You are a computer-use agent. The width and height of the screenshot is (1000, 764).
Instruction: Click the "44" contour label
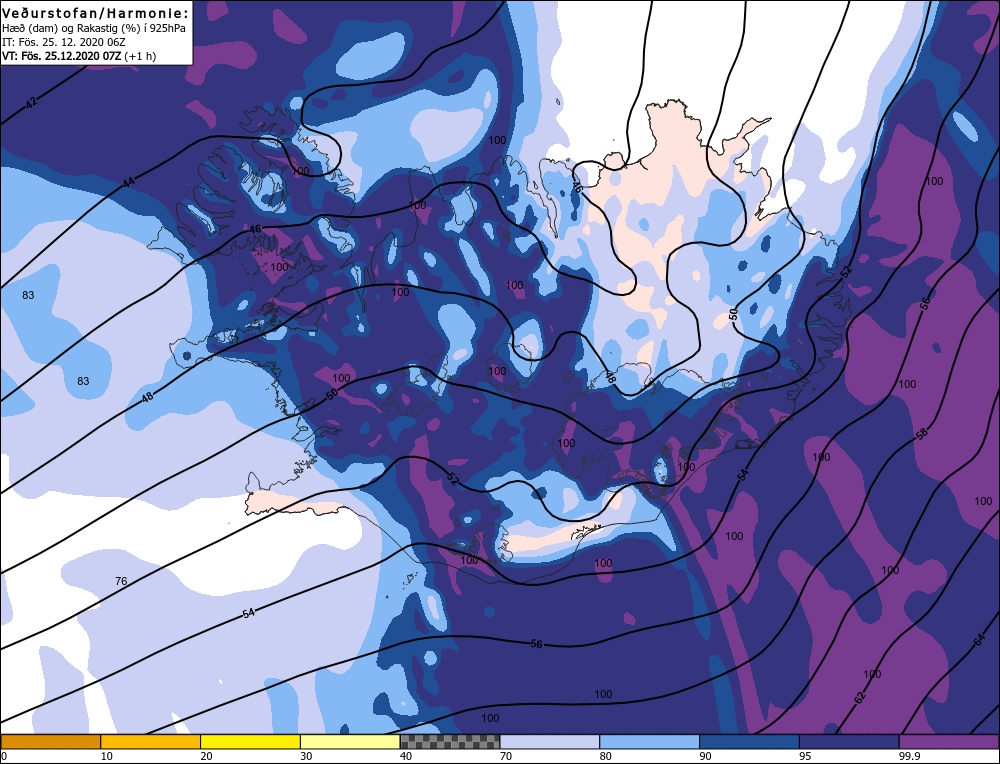(129, 182)
